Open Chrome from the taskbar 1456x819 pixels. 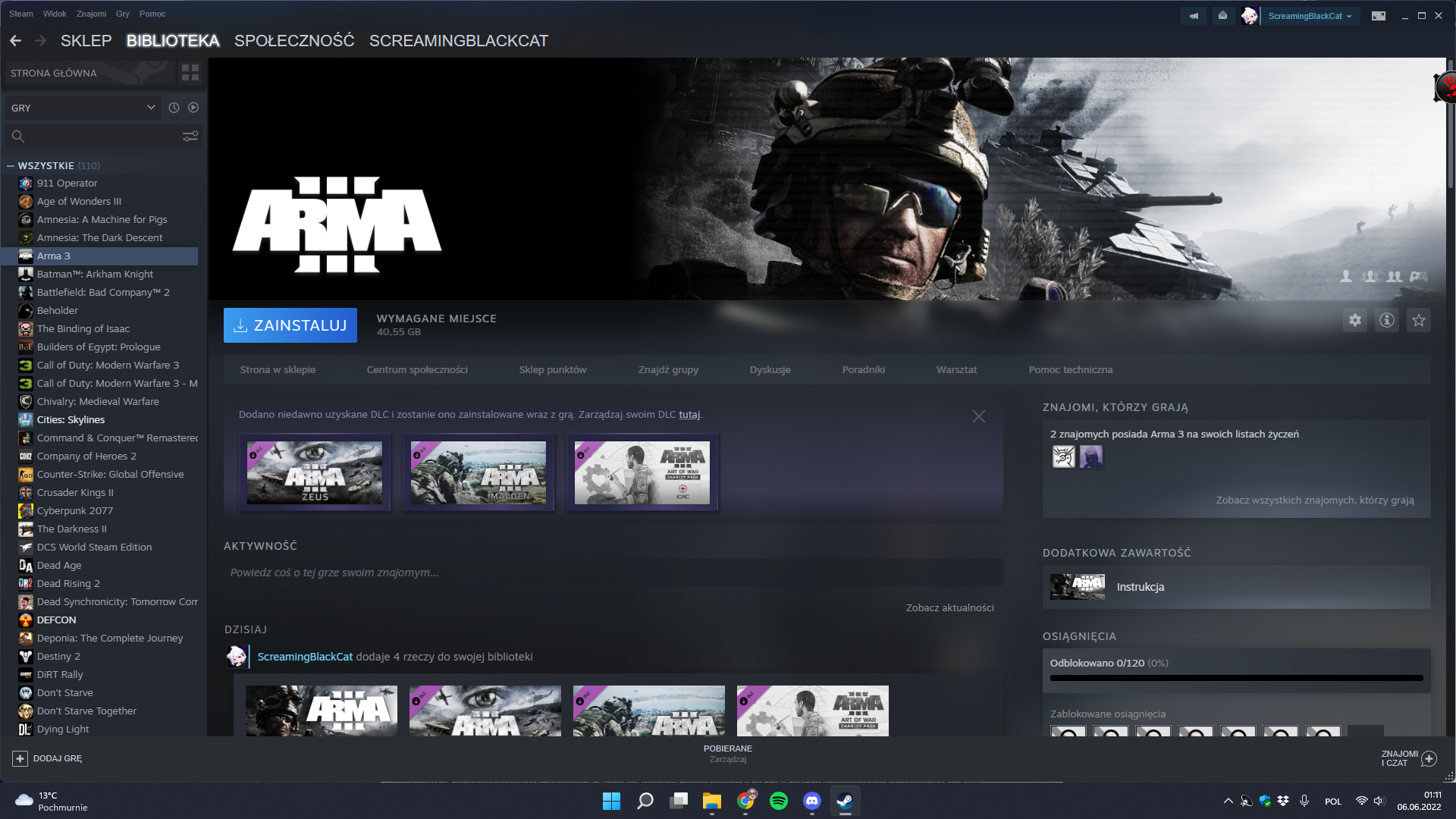point(745,801)
